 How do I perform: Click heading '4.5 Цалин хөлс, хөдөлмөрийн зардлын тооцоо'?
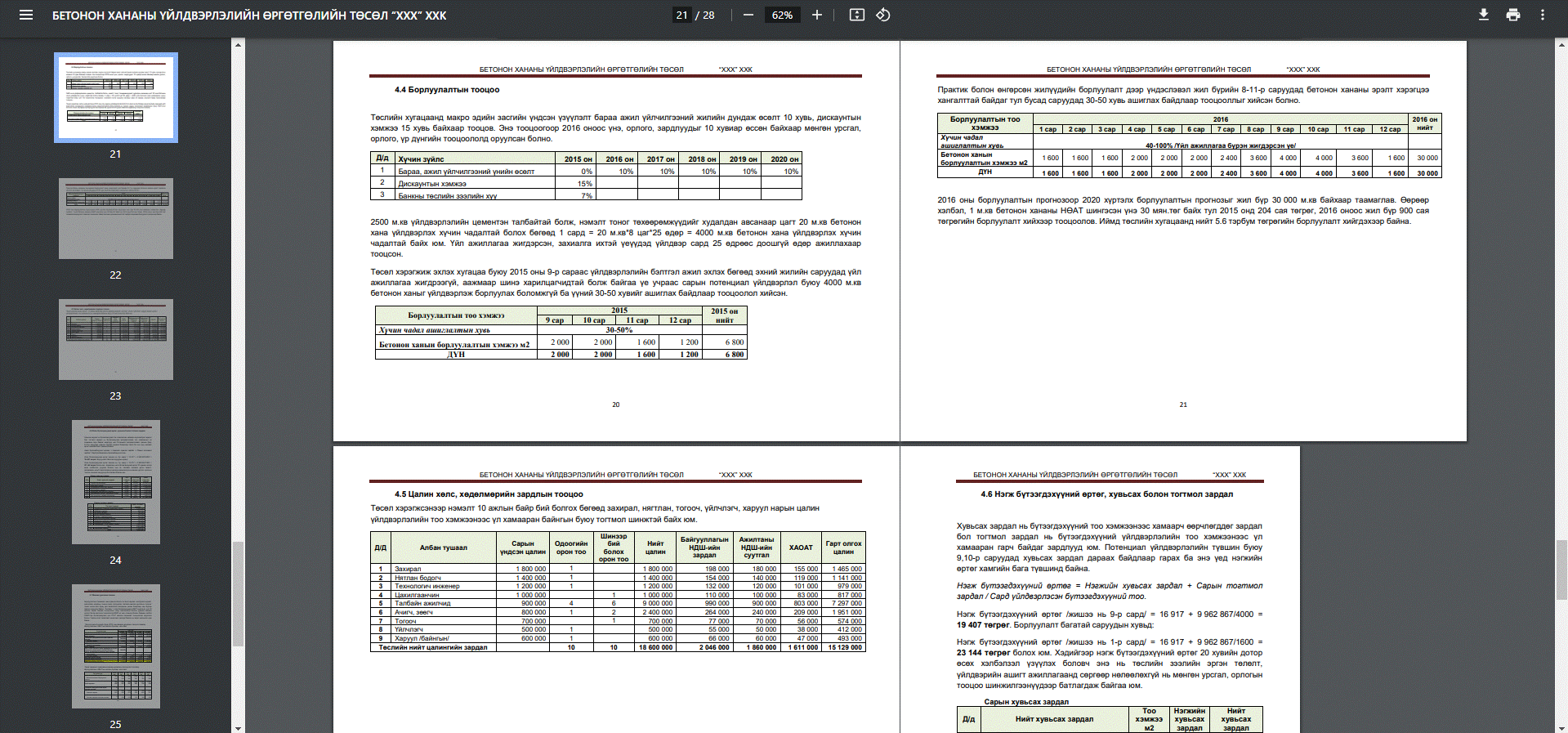click(489, 494)
